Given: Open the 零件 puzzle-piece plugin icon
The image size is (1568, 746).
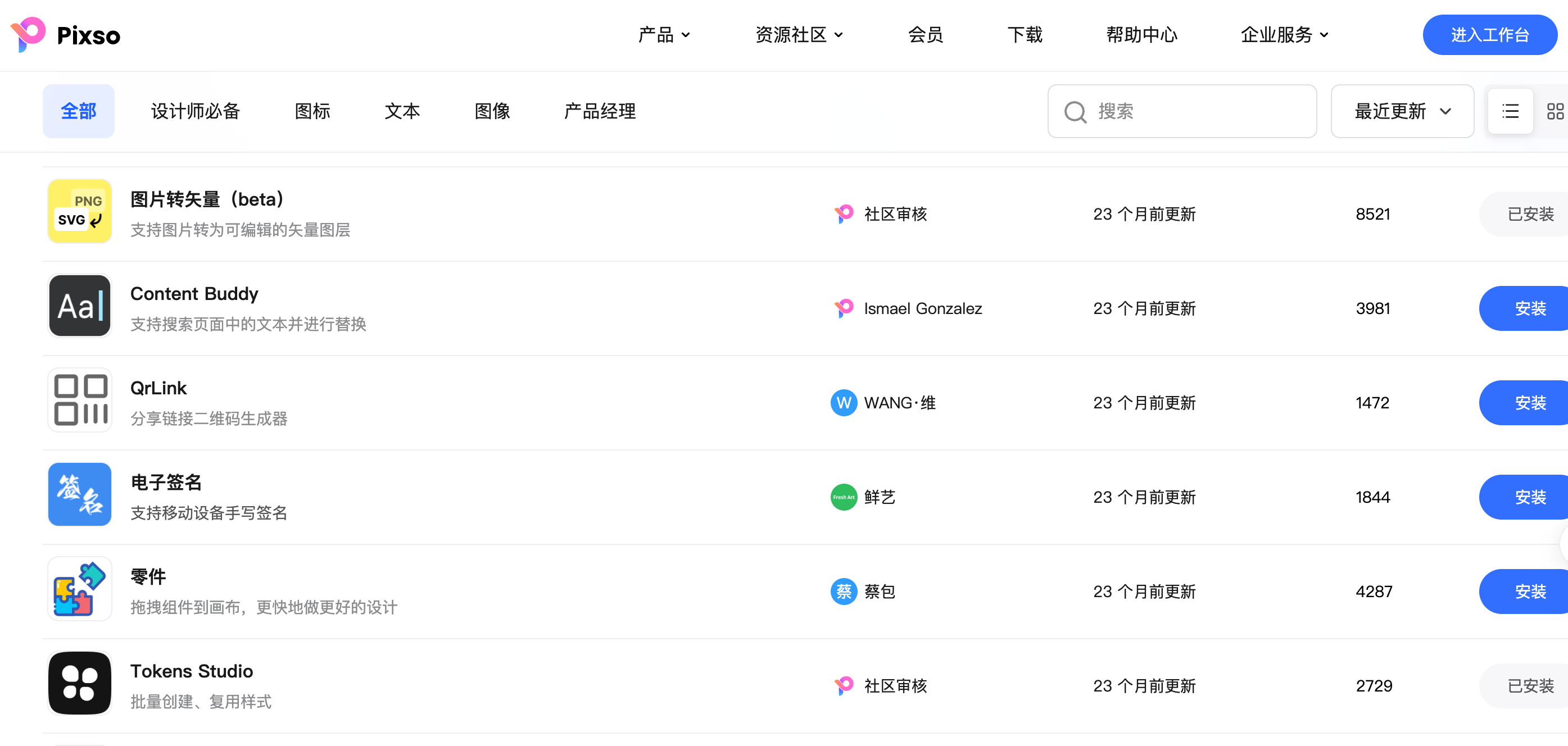Looking at the screenshot, I should pos(80,588).
